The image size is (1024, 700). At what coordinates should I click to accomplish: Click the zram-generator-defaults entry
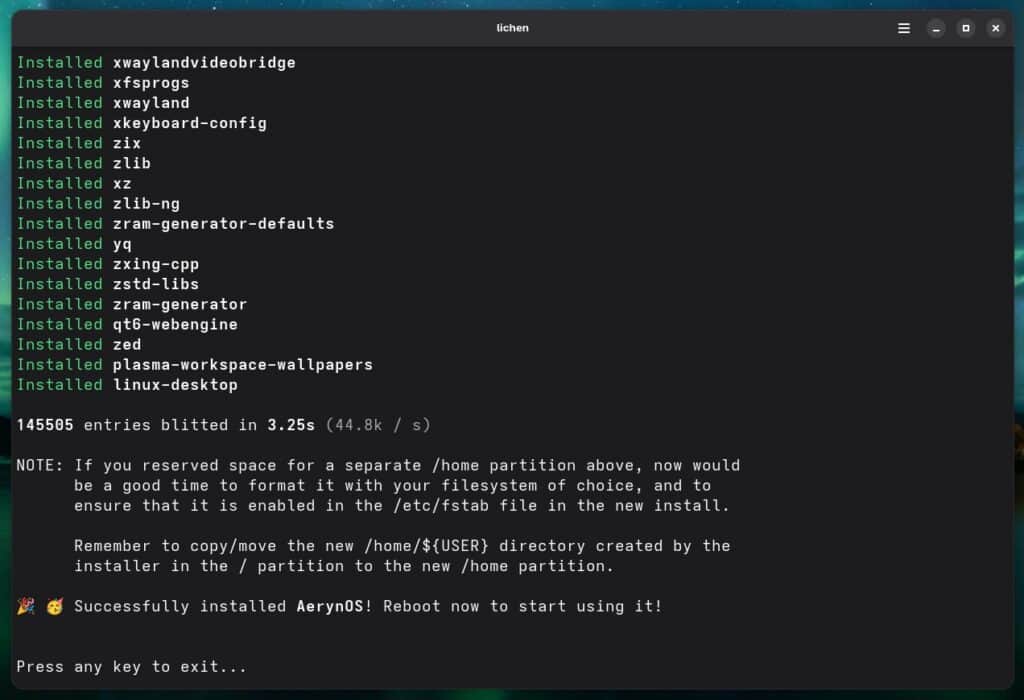click(225, 223)
